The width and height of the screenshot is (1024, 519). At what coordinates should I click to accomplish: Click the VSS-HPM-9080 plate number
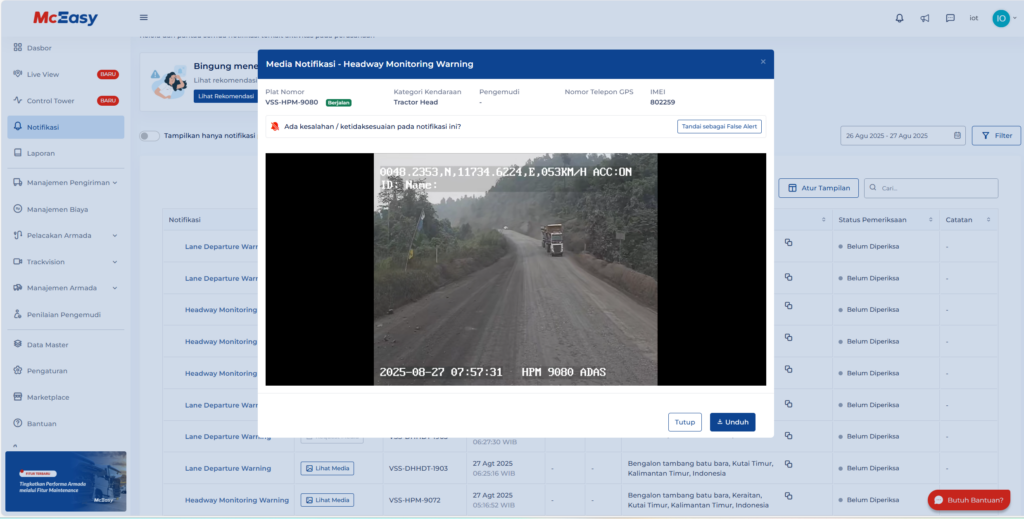(292, 102)
